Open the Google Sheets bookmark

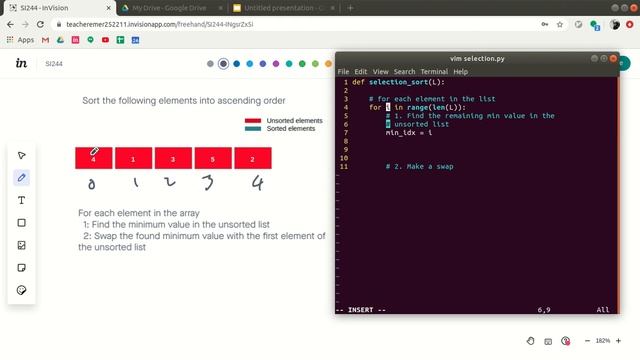(120, 40)
